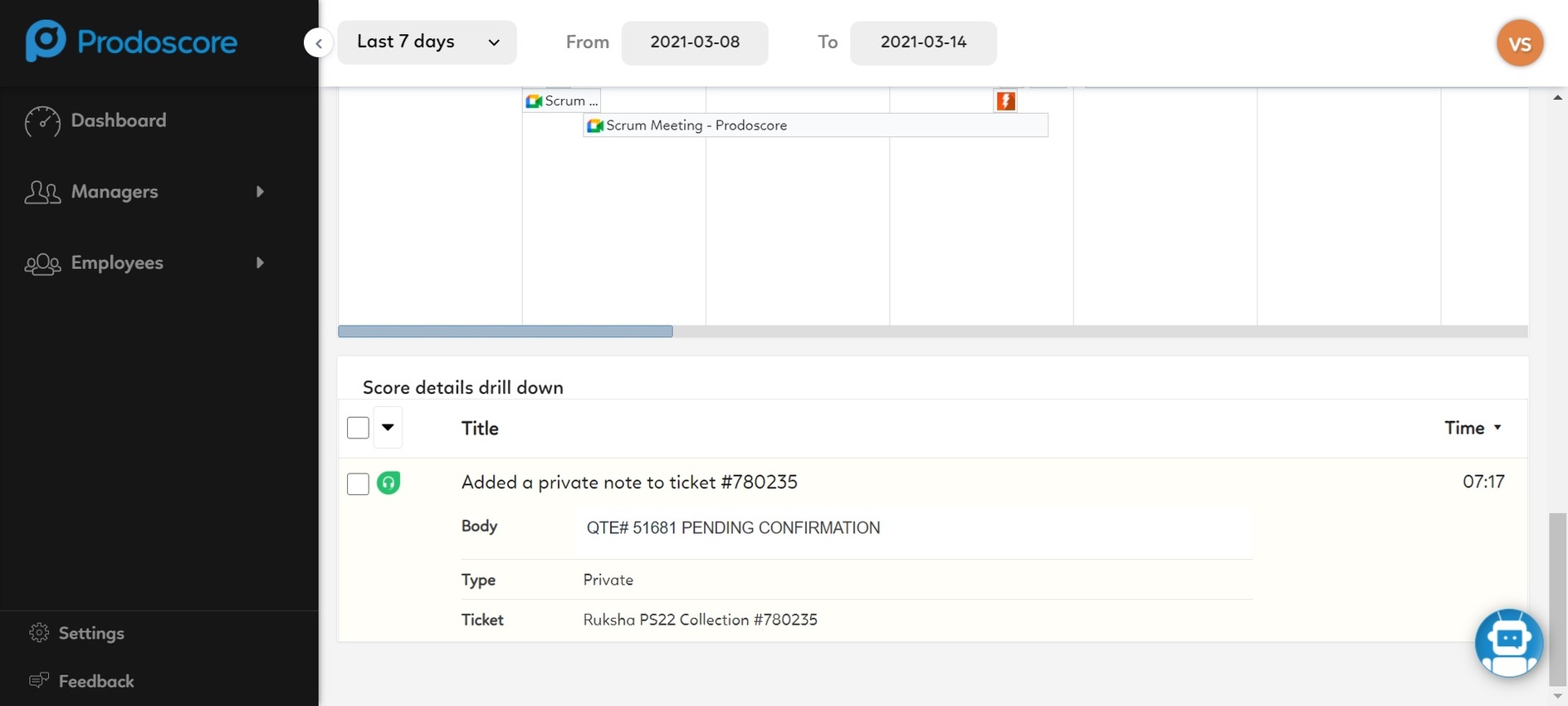Tick the select-all checkbox in Title header
The width and height of the screenshot is (1568, 706).
coord(358,428)
